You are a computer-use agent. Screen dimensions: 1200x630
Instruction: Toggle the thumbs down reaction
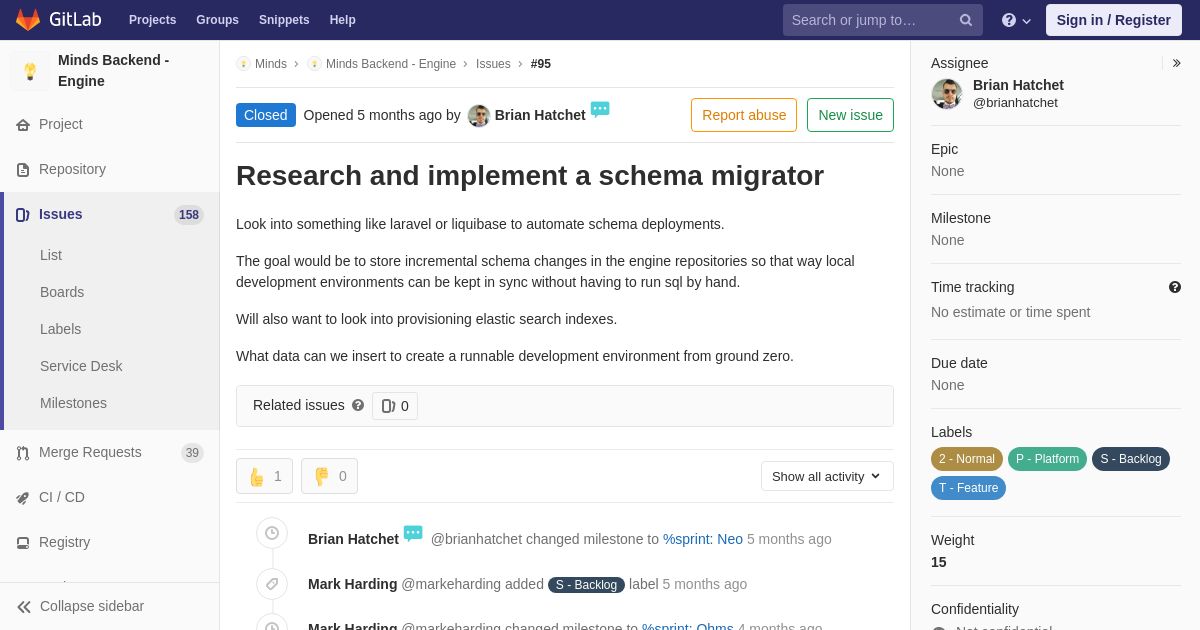click(x=329, y=476)
